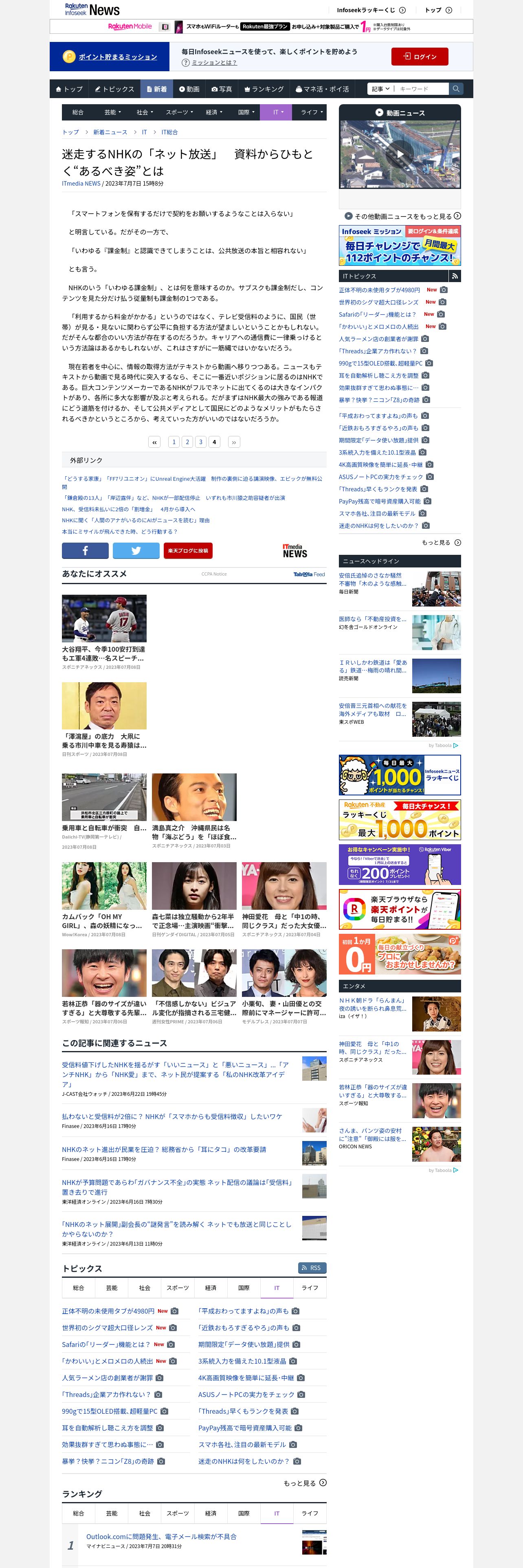
Task: Click the トップ arrow link in header
Action: click(438, 10)
